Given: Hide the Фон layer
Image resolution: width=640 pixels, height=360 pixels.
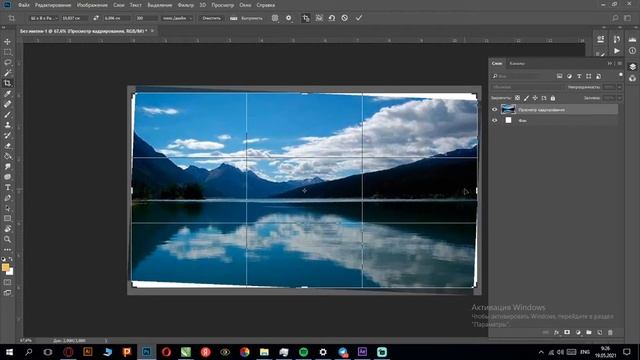Looking at the screenshot, I should pos(495,120).
